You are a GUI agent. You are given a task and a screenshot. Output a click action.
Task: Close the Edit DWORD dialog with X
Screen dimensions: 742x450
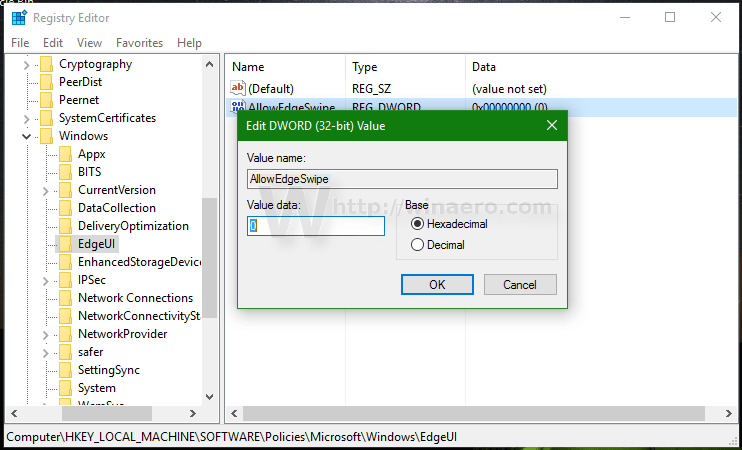coord(552,125)
